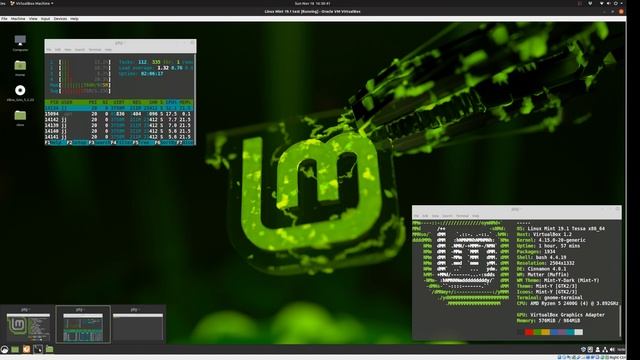Click the 'gnome-terminal' Terminal line
The image size is (640, 360).
(x=549, y=298)
